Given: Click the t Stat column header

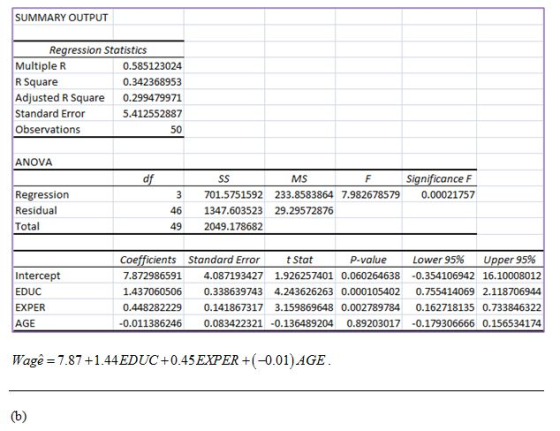Looking at the screenshot, I should tap(299, 260).
